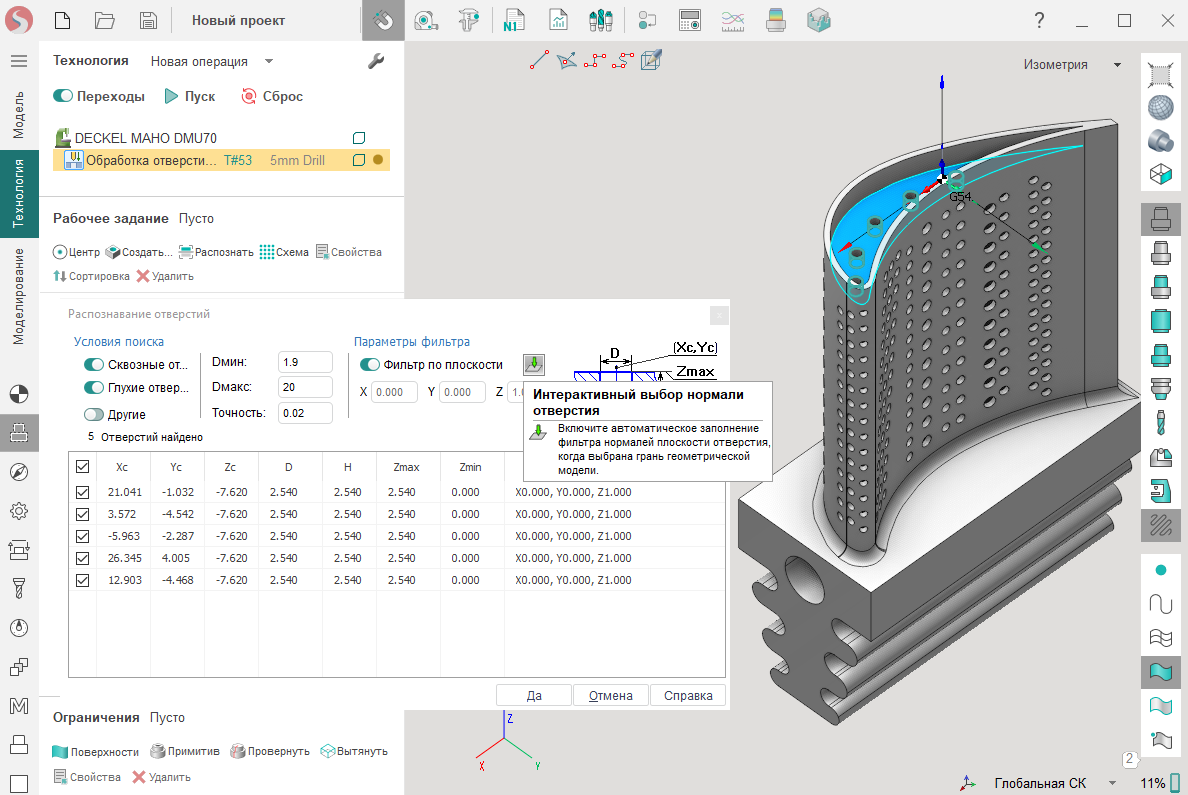This screenshot has height=795, width=1188.
Task: Open the Глобальная СК coordinate dropdown
Action: 1111,783
